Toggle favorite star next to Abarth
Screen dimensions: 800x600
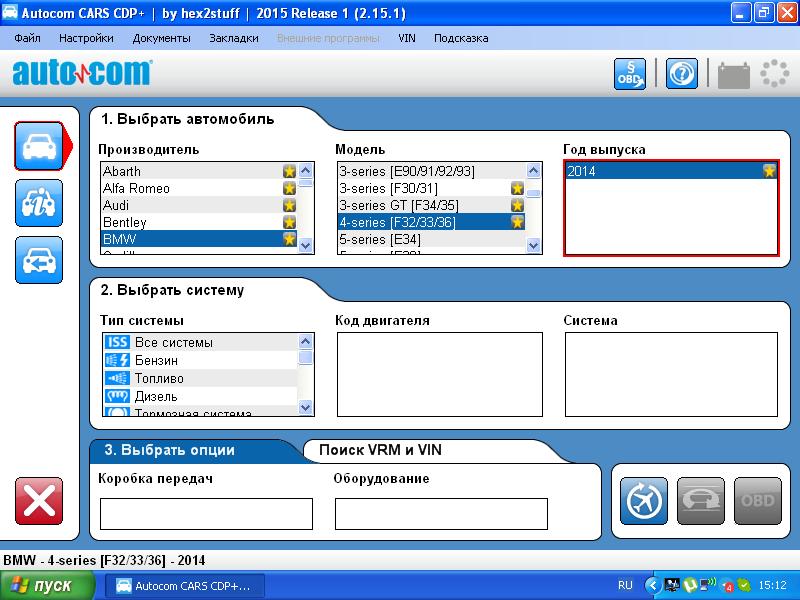tap(289, 172)
